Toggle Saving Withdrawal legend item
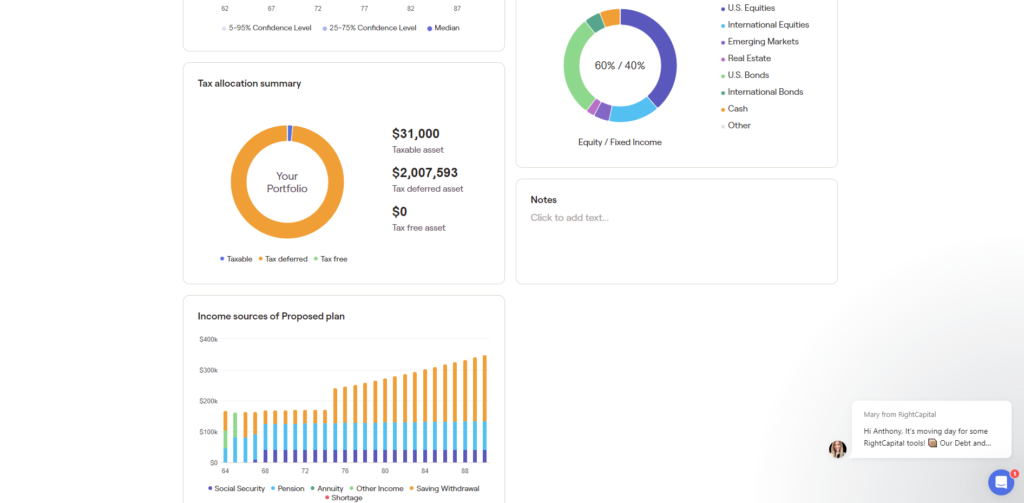The image size is (1024, 503). [443, 488]
